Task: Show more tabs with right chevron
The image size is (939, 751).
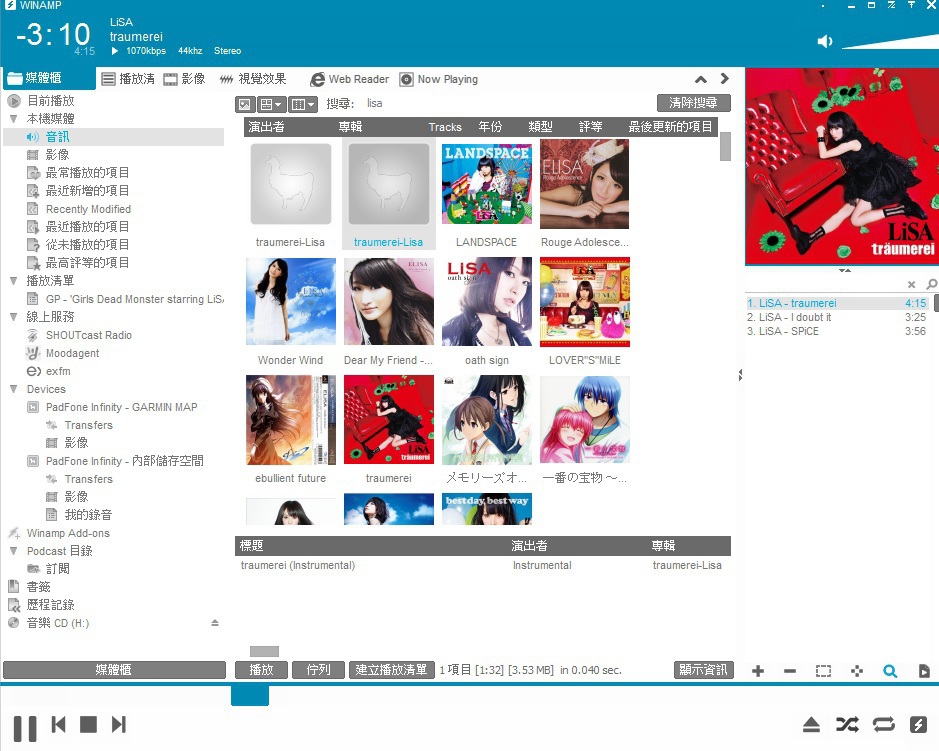Action: pyautogui.click(x=725, y=78)
